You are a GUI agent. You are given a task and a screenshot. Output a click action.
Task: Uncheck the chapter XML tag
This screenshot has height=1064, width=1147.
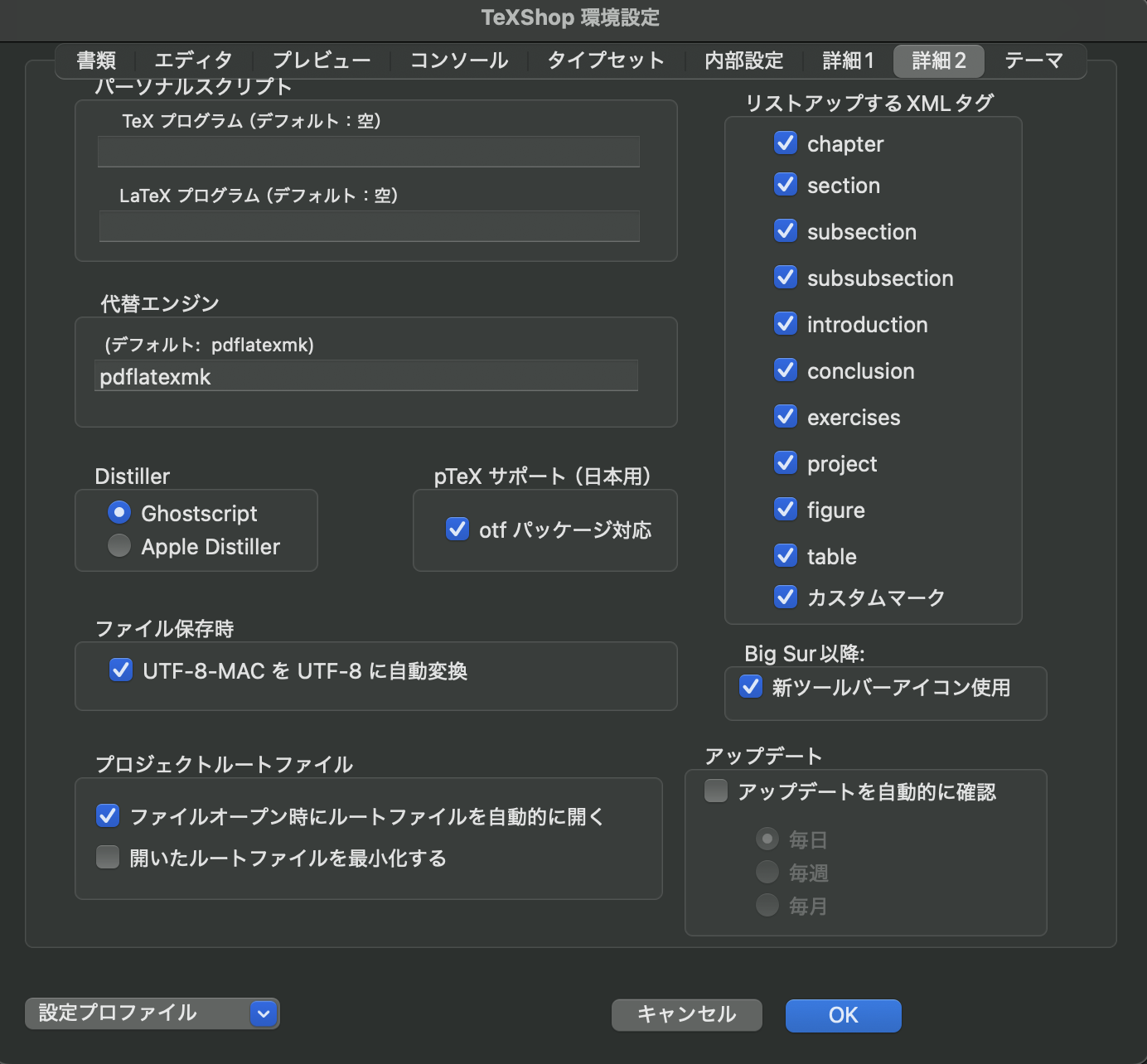coord(786,143)
